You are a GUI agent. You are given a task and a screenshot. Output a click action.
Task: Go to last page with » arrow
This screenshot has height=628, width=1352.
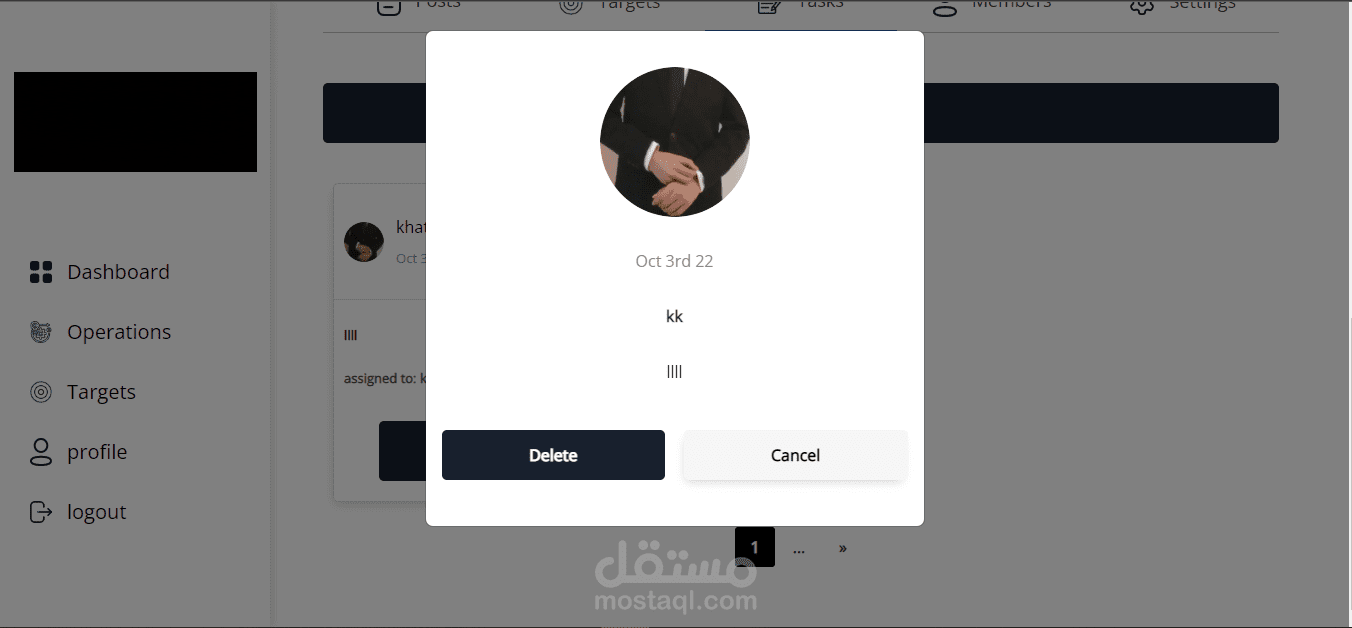[843, 548]
